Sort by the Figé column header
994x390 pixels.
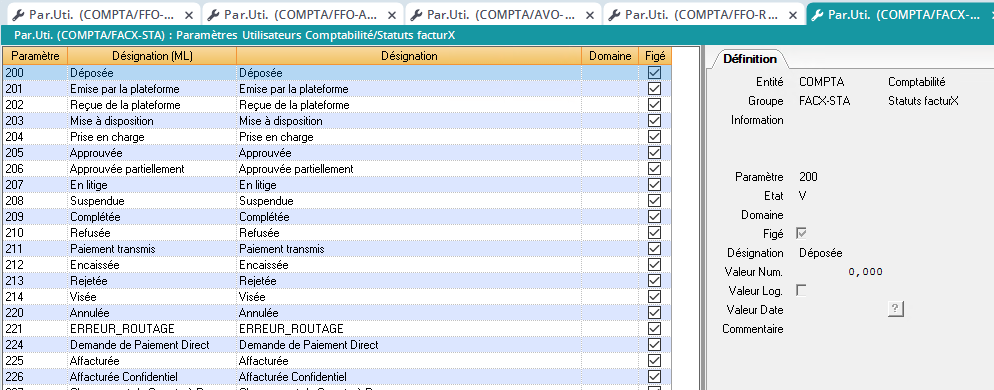tap(655, 56)
